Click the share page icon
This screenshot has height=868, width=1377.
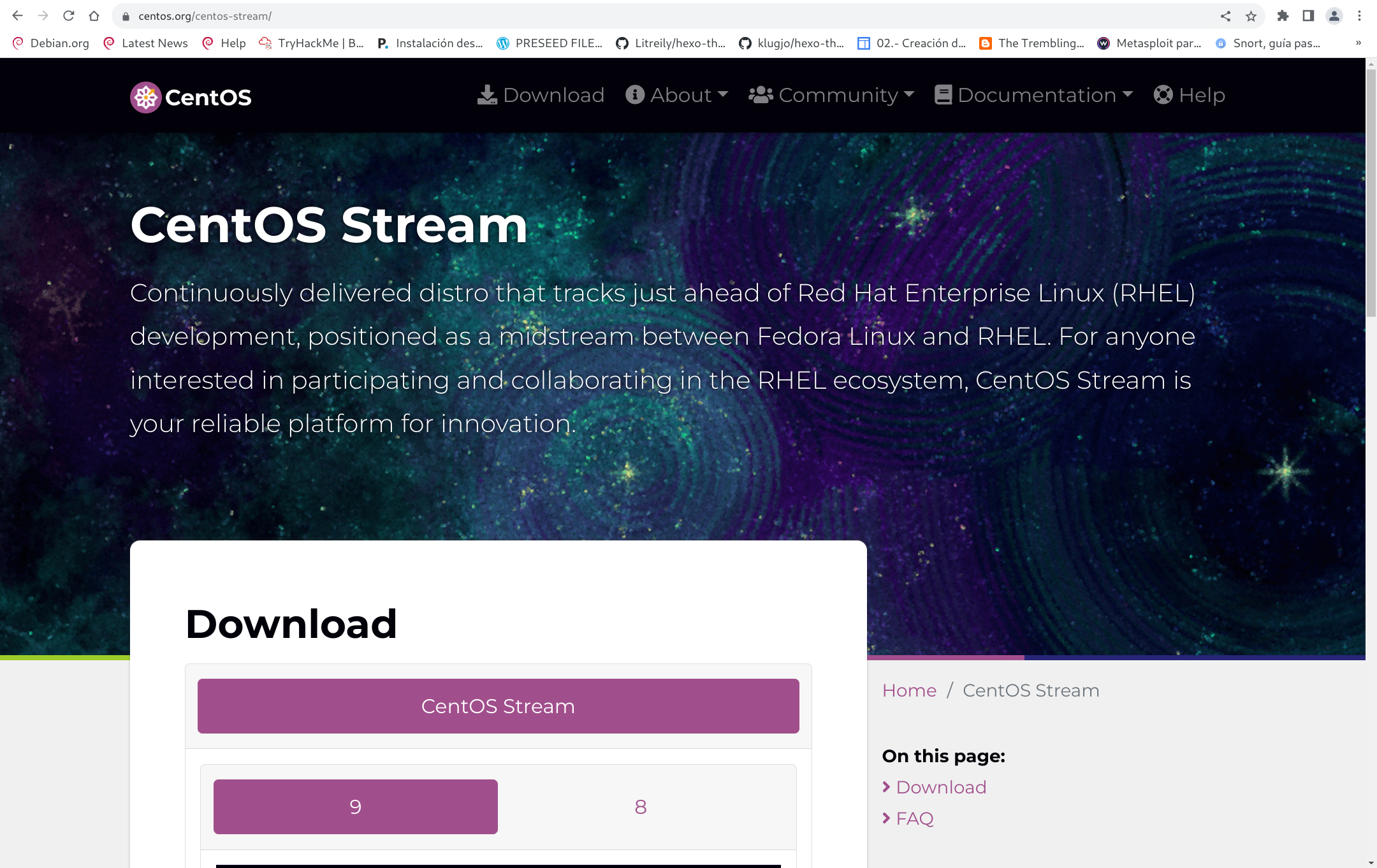(x=1225, y=16)
